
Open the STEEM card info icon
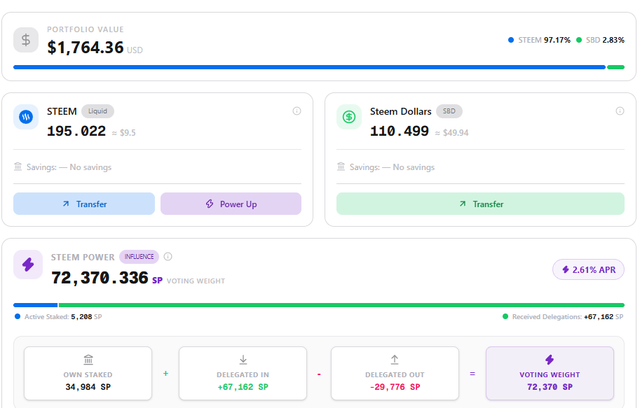click(297, 111)
